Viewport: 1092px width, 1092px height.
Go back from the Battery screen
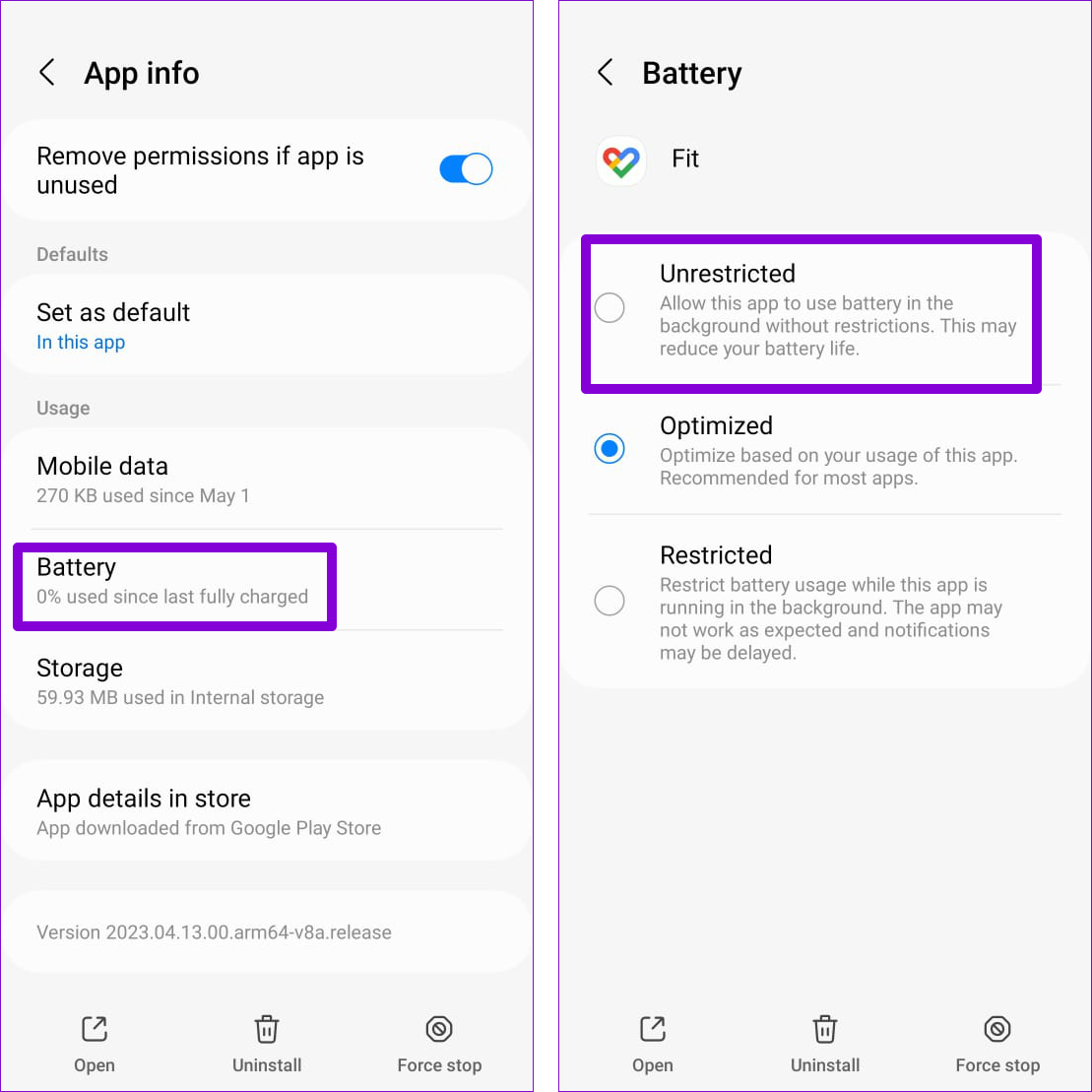point(606,73)
